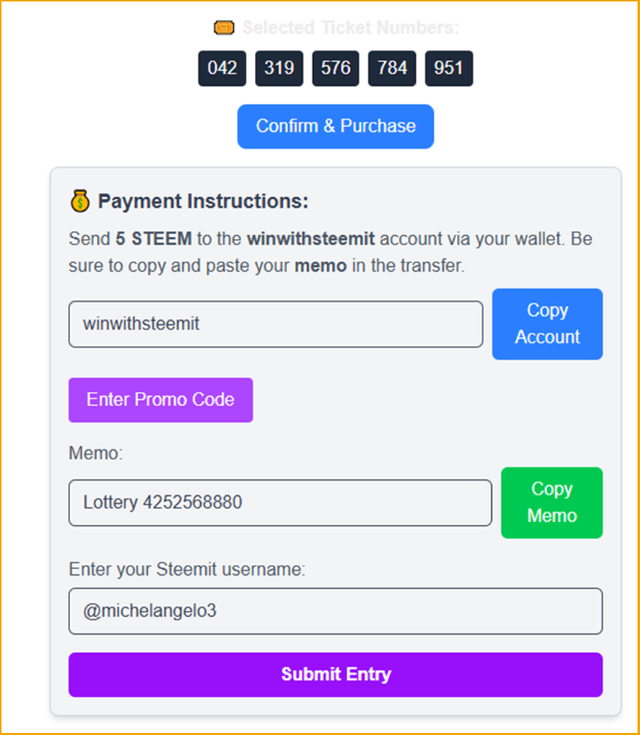Click the money bag icon by Payment Instructions
This screenshot has width=640, height=735.
80,201
